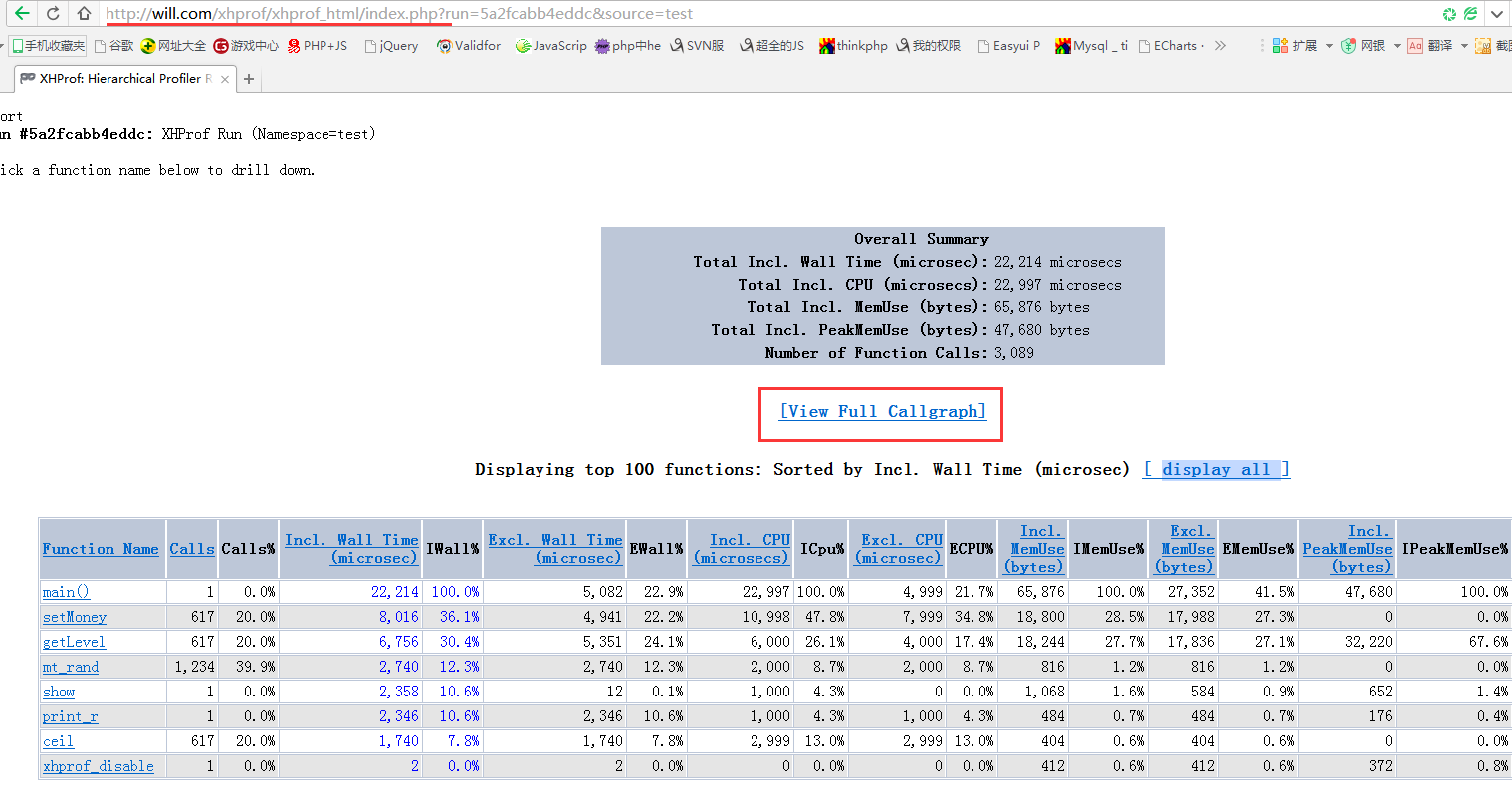Click the 网银 online banking shield icon
1512x794 pixels.
(x=1348, y=46)
